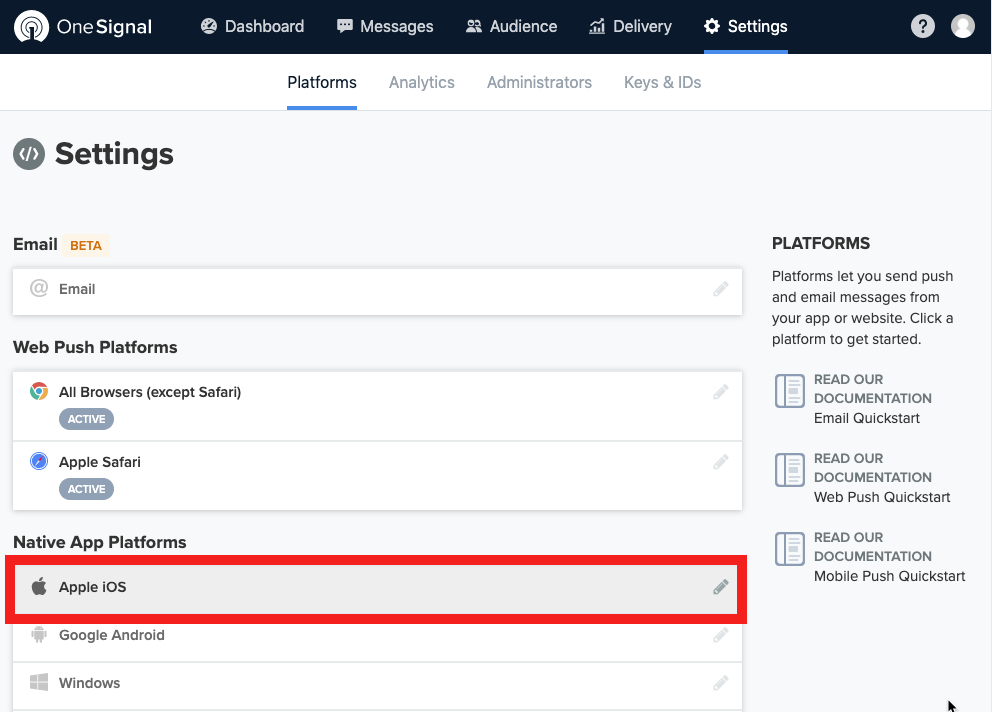Click the Windows logo icon
Screen dimensions: 992x712
(39, 682)
